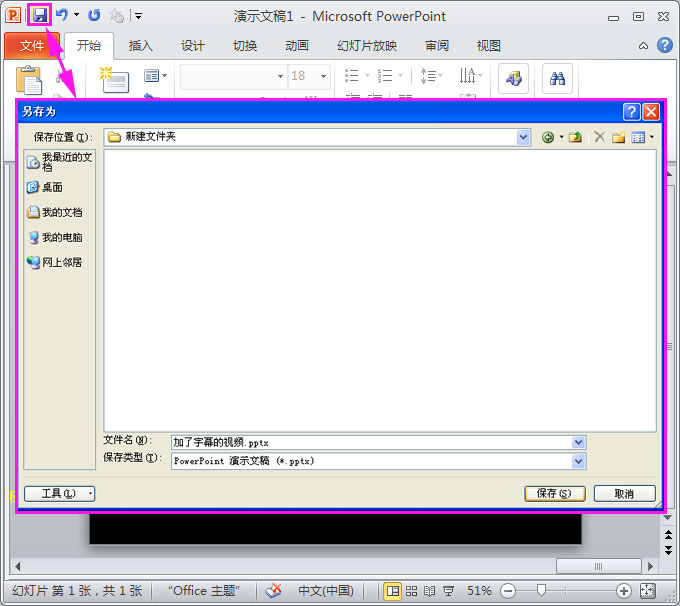Click the Up One Level folder icon

pos(575,138)
